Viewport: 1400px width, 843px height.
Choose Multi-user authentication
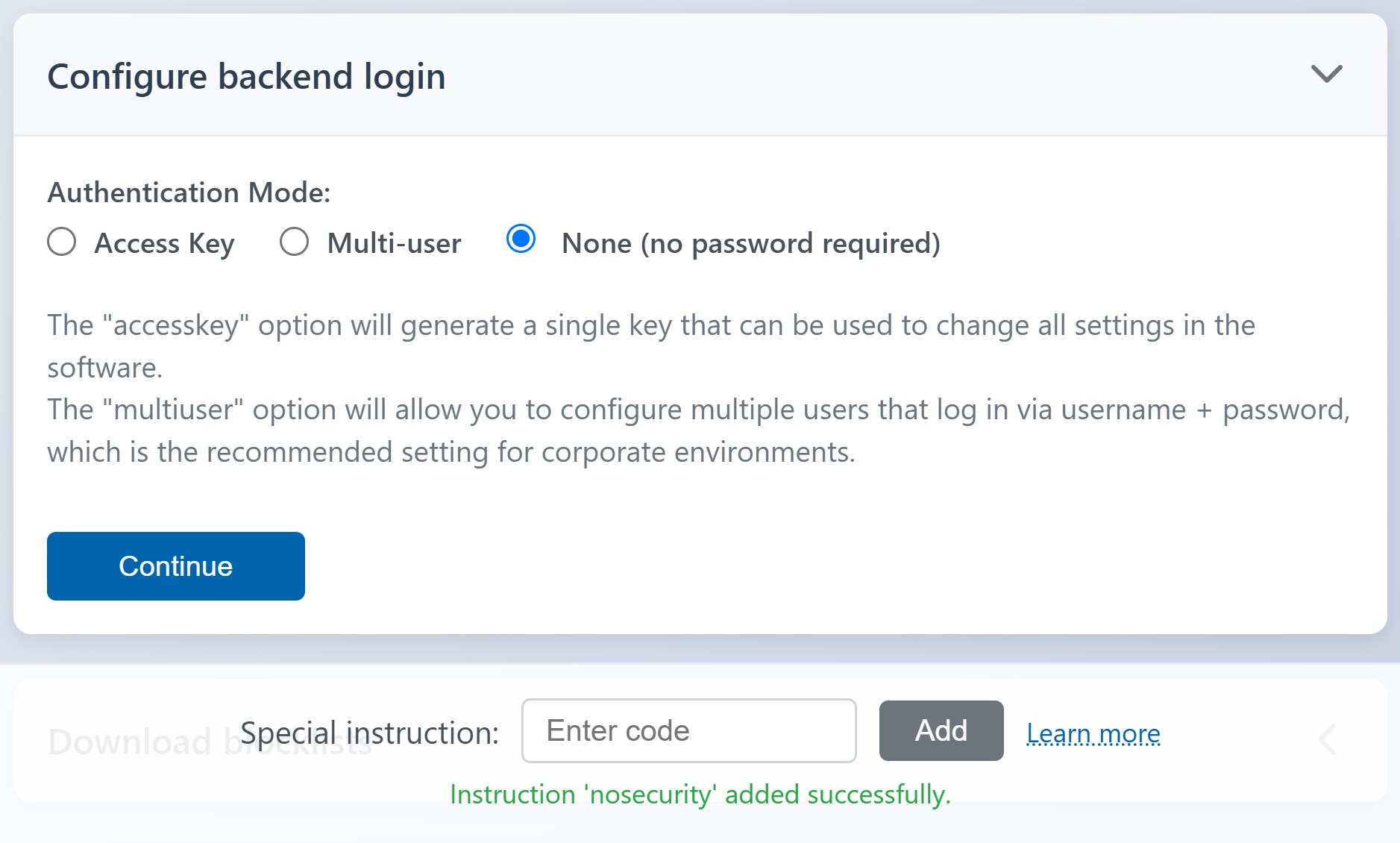pos(295,242)
